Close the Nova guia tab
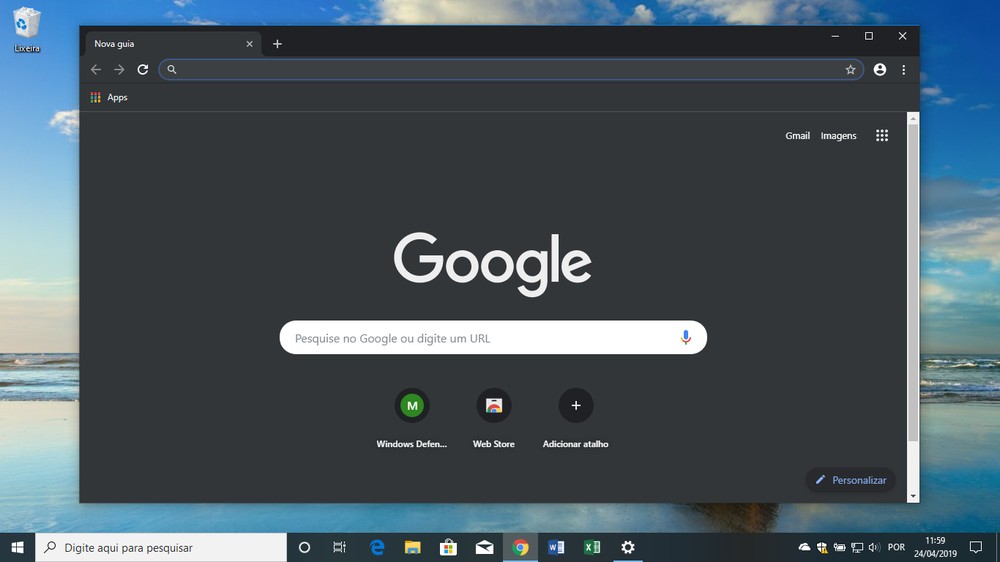This screenshot has height=562, width=1000. (249, 44)
